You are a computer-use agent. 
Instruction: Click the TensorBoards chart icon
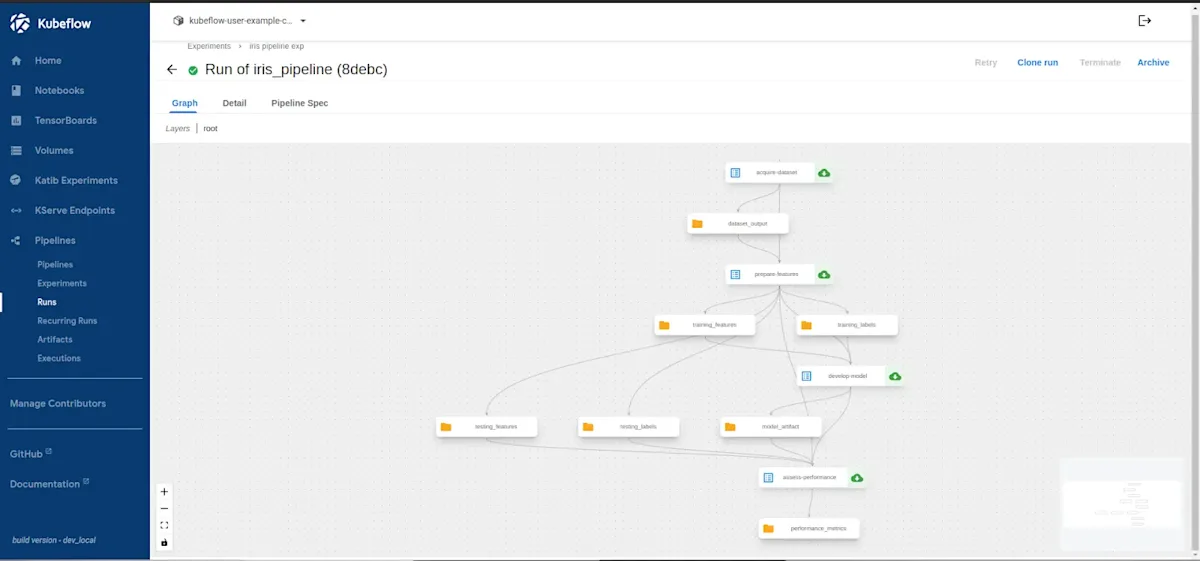click(x=16, y=121)
